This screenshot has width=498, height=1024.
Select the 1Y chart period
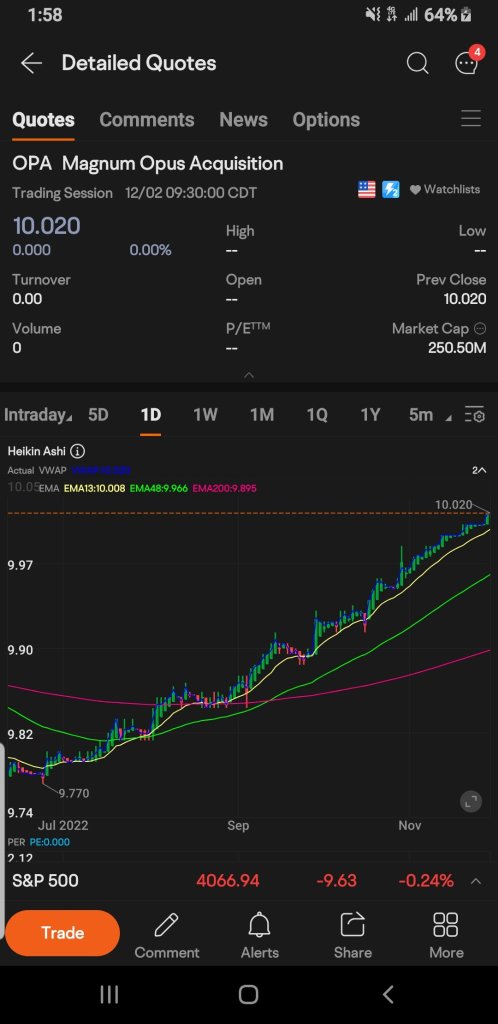click(x=370, y=415)
